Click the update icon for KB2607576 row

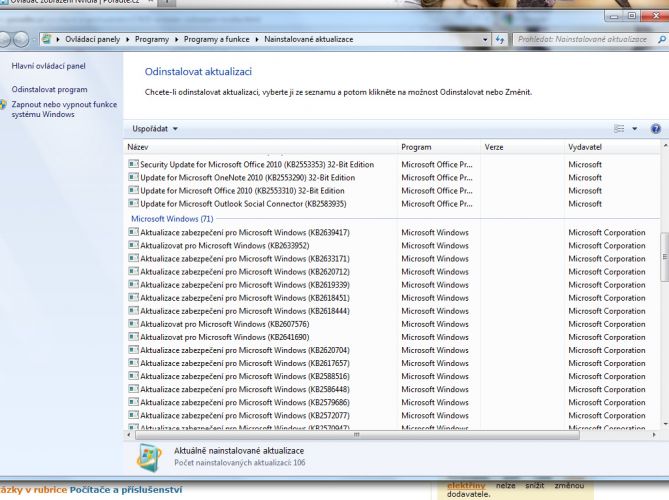pyautogui.click(x=133, y=324)
